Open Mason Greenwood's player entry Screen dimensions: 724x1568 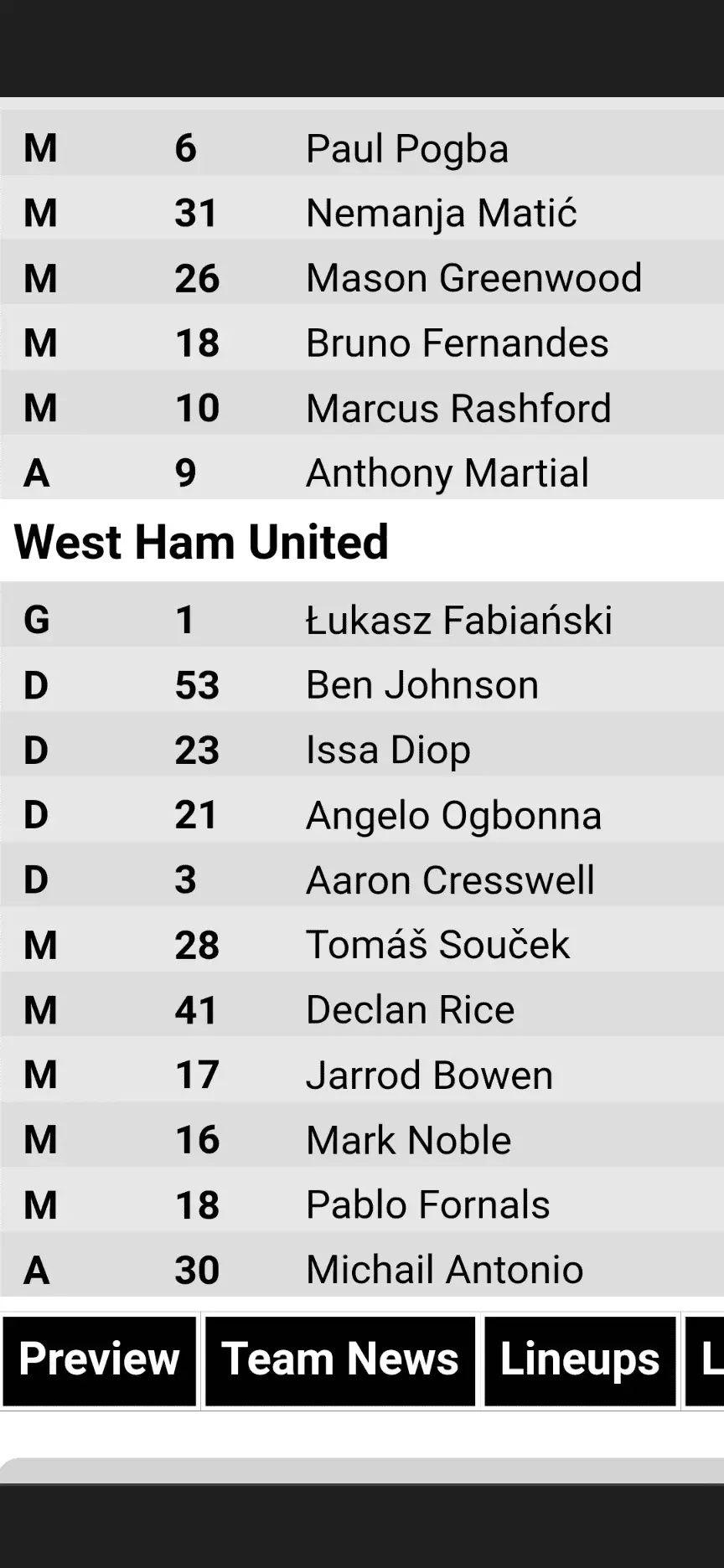click(473, 278)
